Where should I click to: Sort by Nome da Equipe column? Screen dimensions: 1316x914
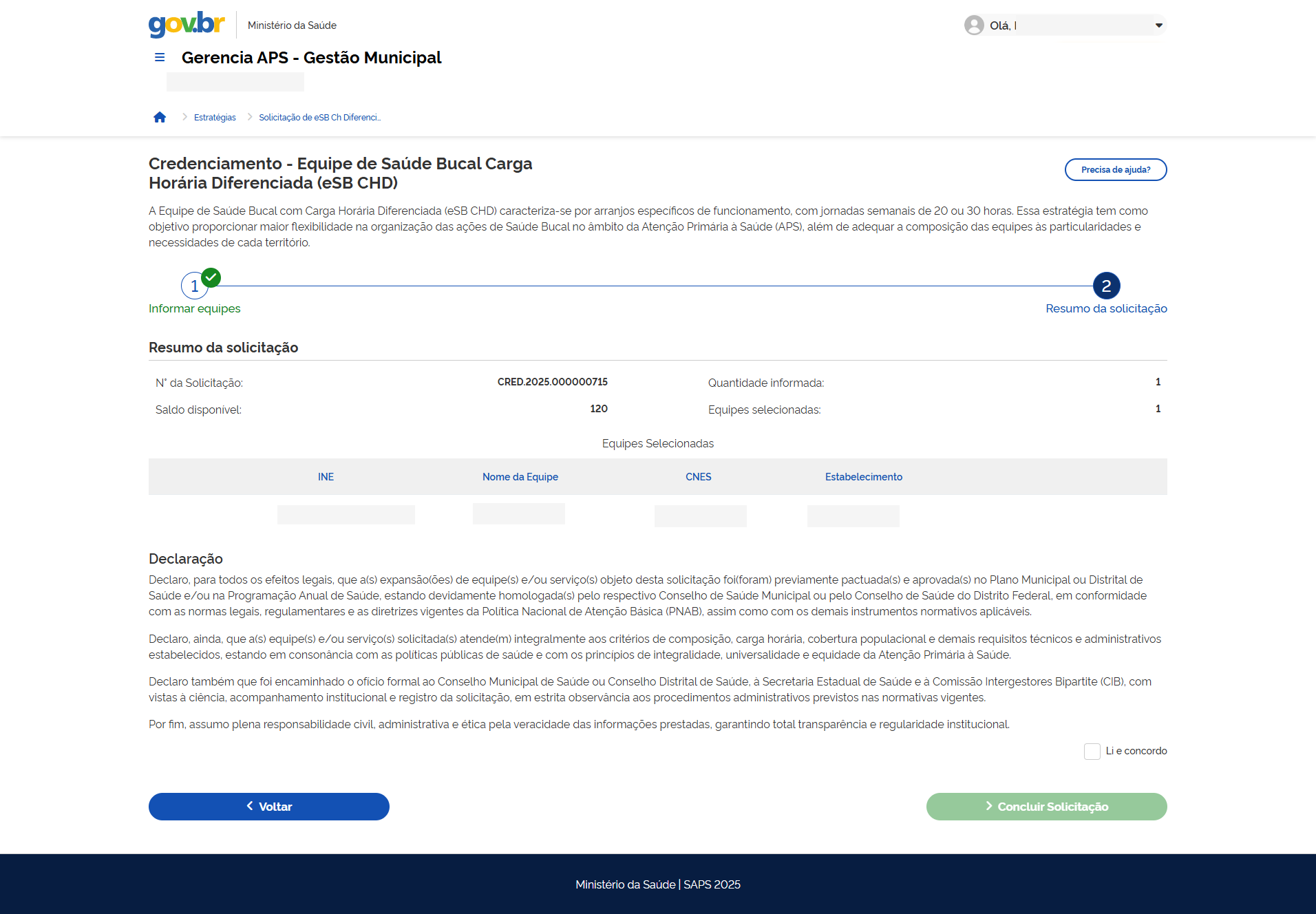pyautogui.click(x=520, y=477)
